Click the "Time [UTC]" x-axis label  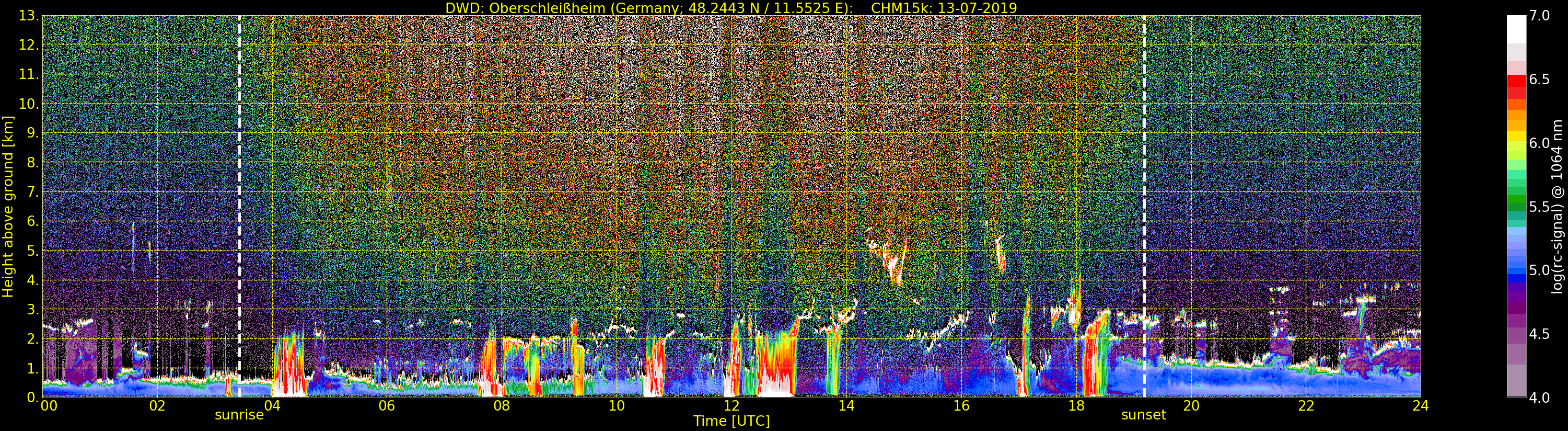(x=731, y=421)
